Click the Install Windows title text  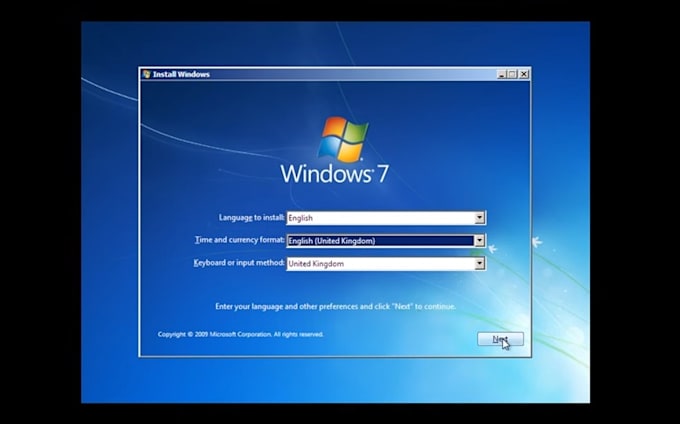click(x=181, y=74)
